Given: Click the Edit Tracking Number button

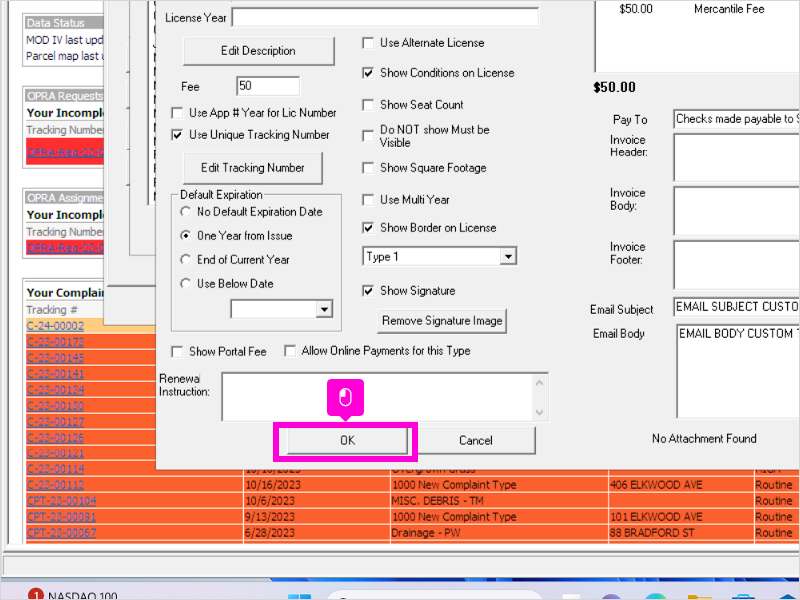Looking at the screenshot, I should [253, 168].
